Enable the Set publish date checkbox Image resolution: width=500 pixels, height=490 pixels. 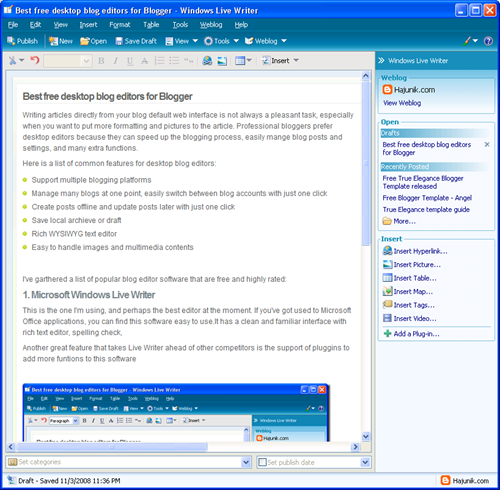tap(263, 462)
